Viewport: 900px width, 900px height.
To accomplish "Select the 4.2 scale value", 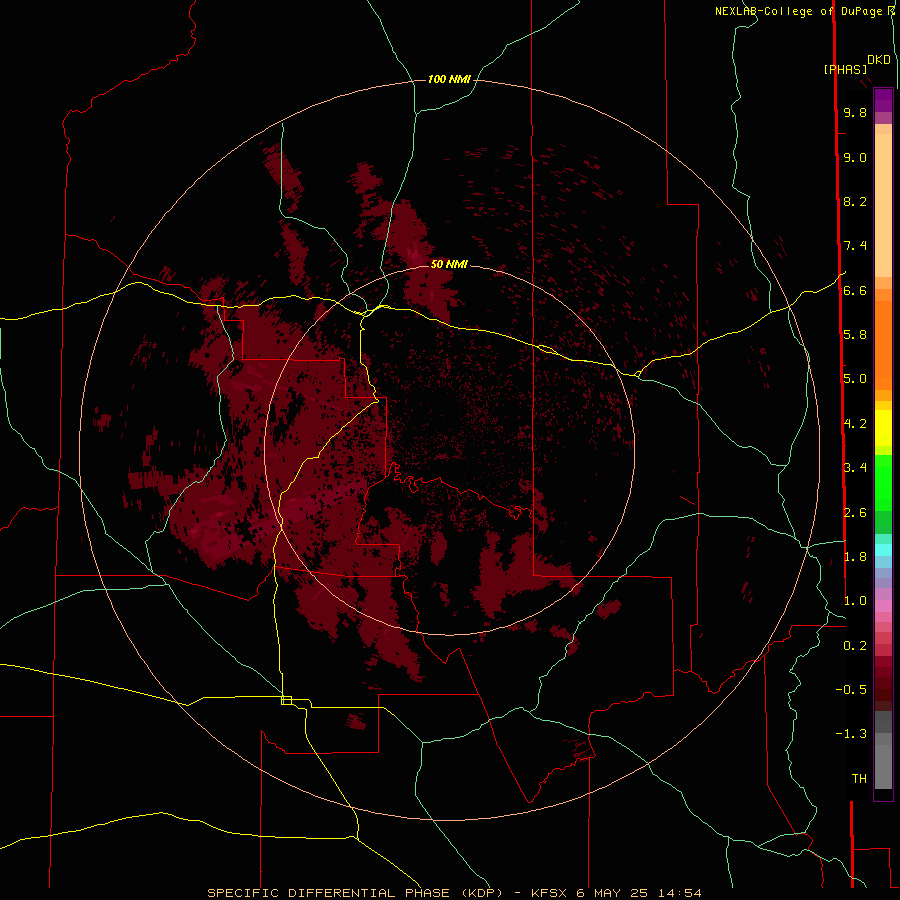I will coord(855,424).
